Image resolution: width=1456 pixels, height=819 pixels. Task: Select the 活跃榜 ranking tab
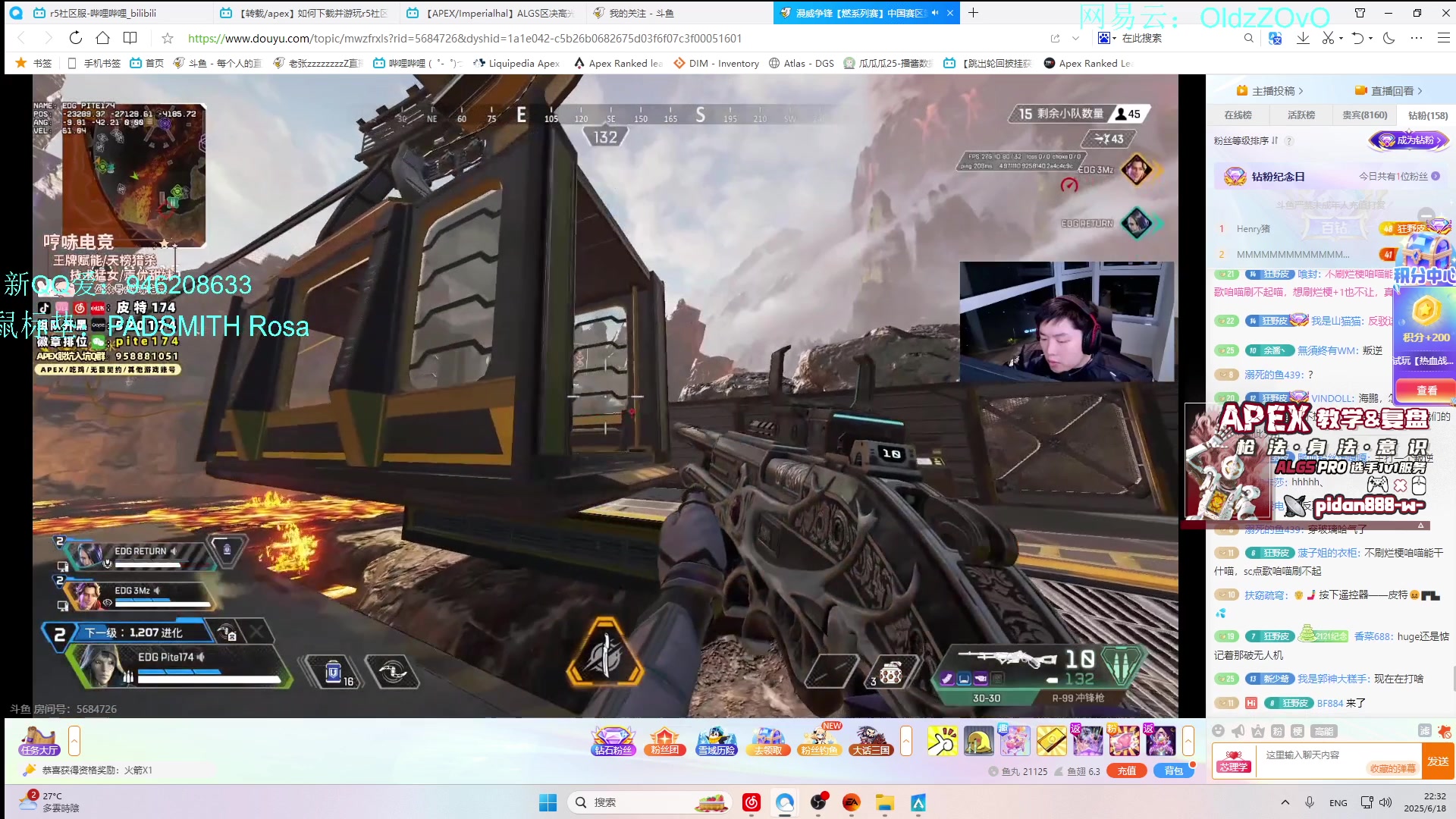(1301, 115)
